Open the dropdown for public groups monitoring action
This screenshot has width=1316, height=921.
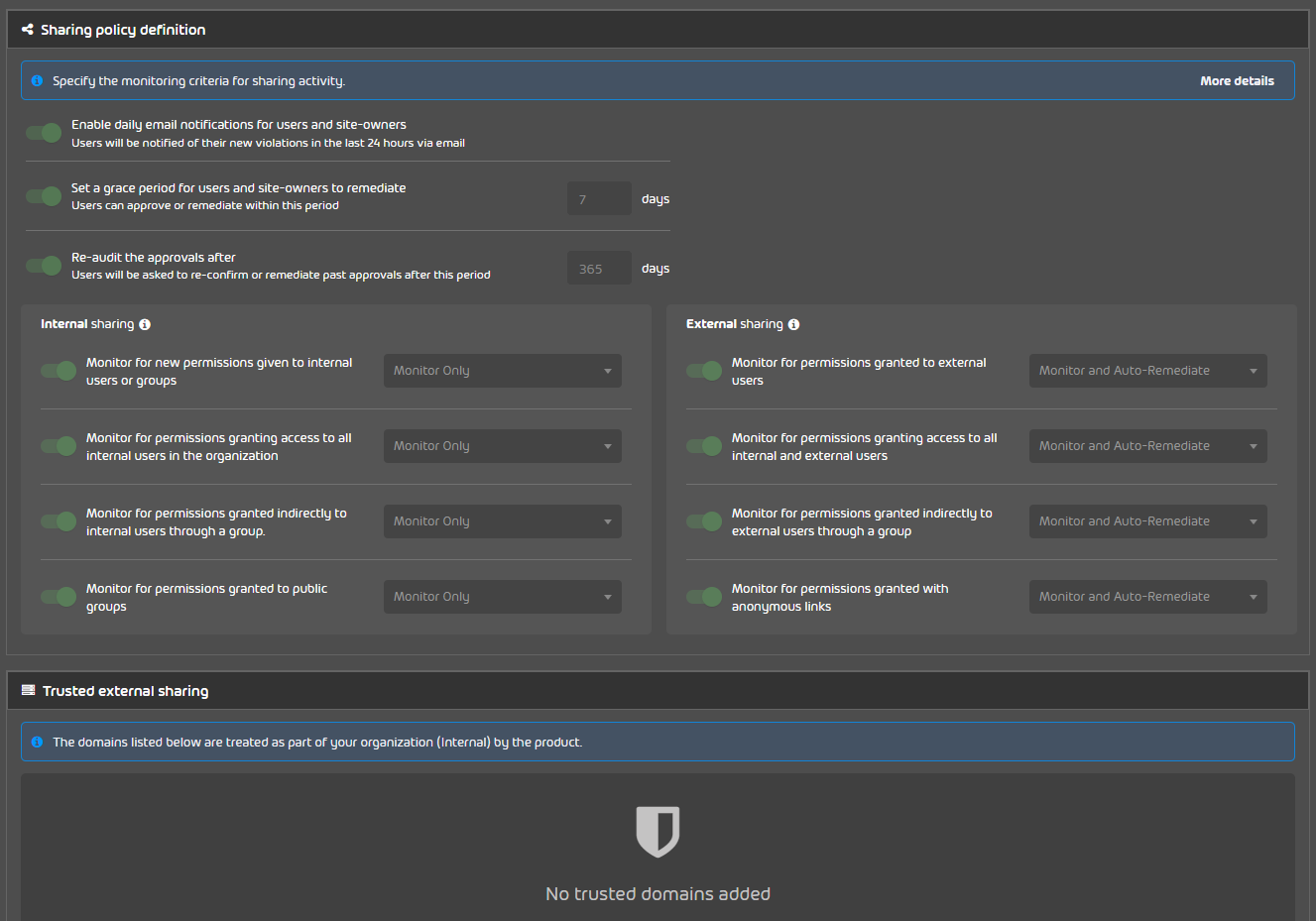pos(502,596)
